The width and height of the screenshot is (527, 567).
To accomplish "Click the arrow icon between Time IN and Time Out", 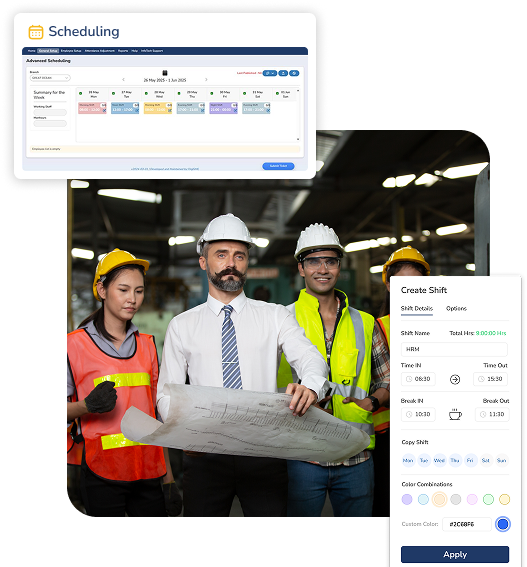I will 455,379.
